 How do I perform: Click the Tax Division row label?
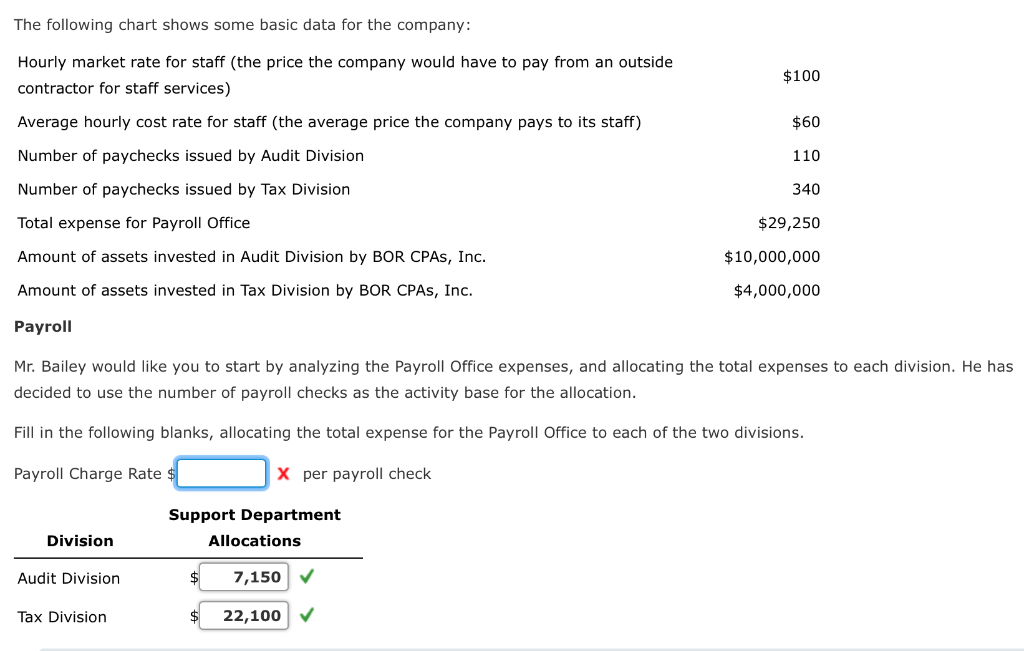[62, 617]
